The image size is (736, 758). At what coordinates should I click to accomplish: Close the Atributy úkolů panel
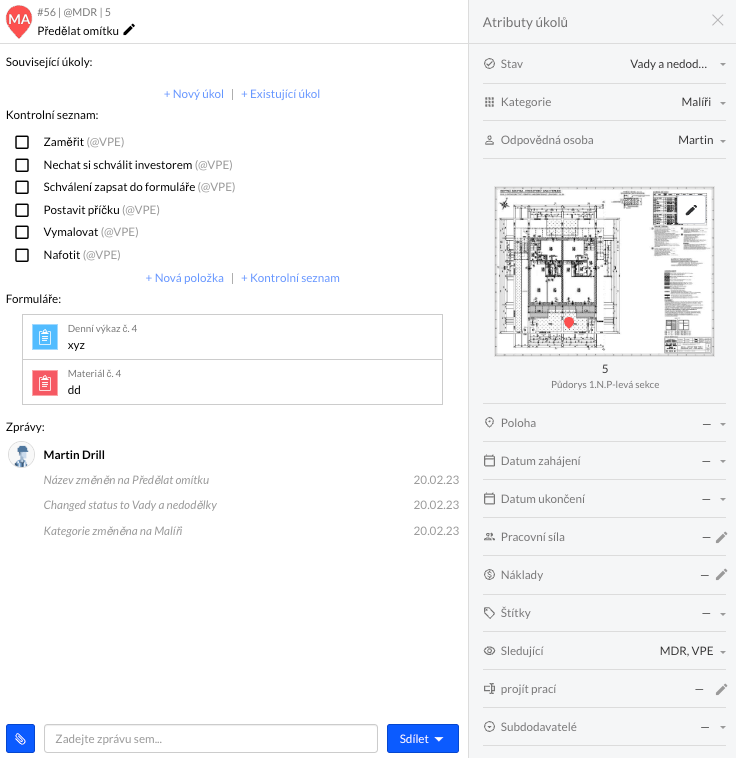(717, 21)
